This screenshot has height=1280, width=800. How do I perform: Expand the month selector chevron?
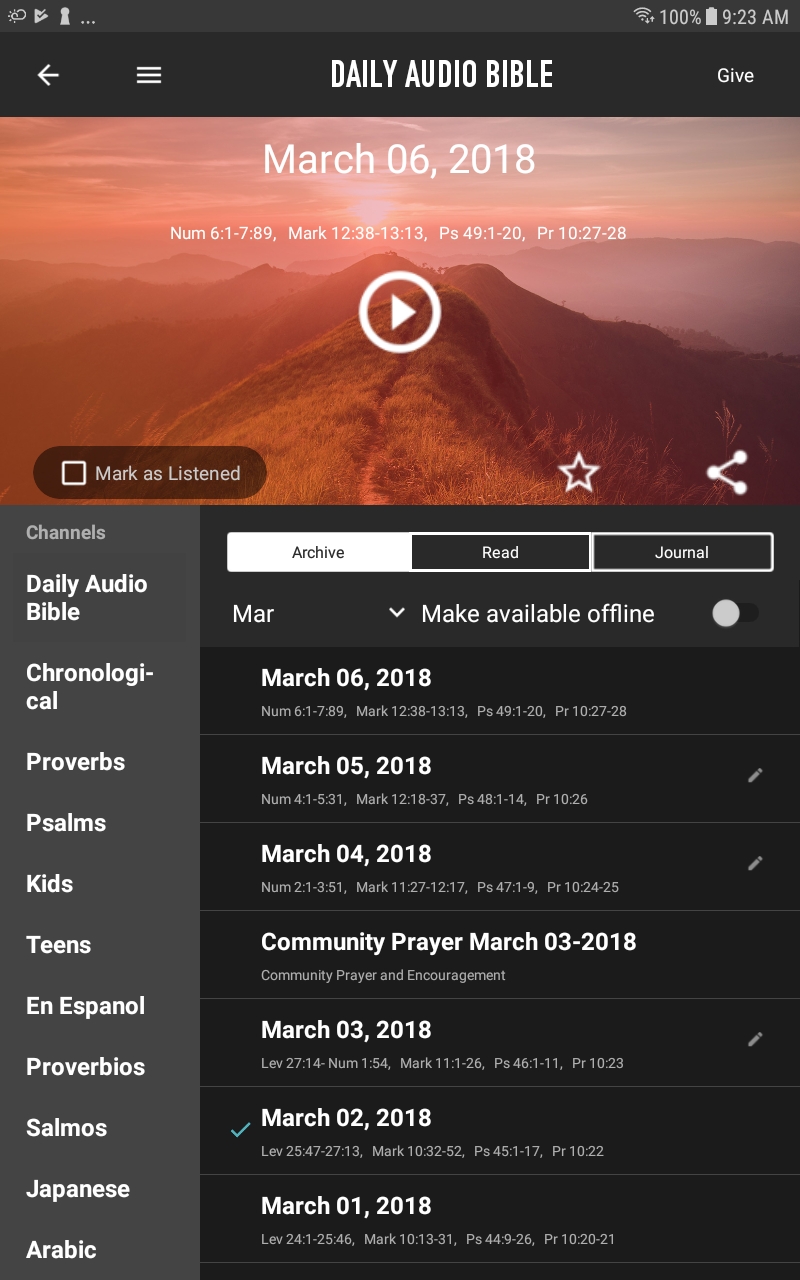click(x=396, y=613)
